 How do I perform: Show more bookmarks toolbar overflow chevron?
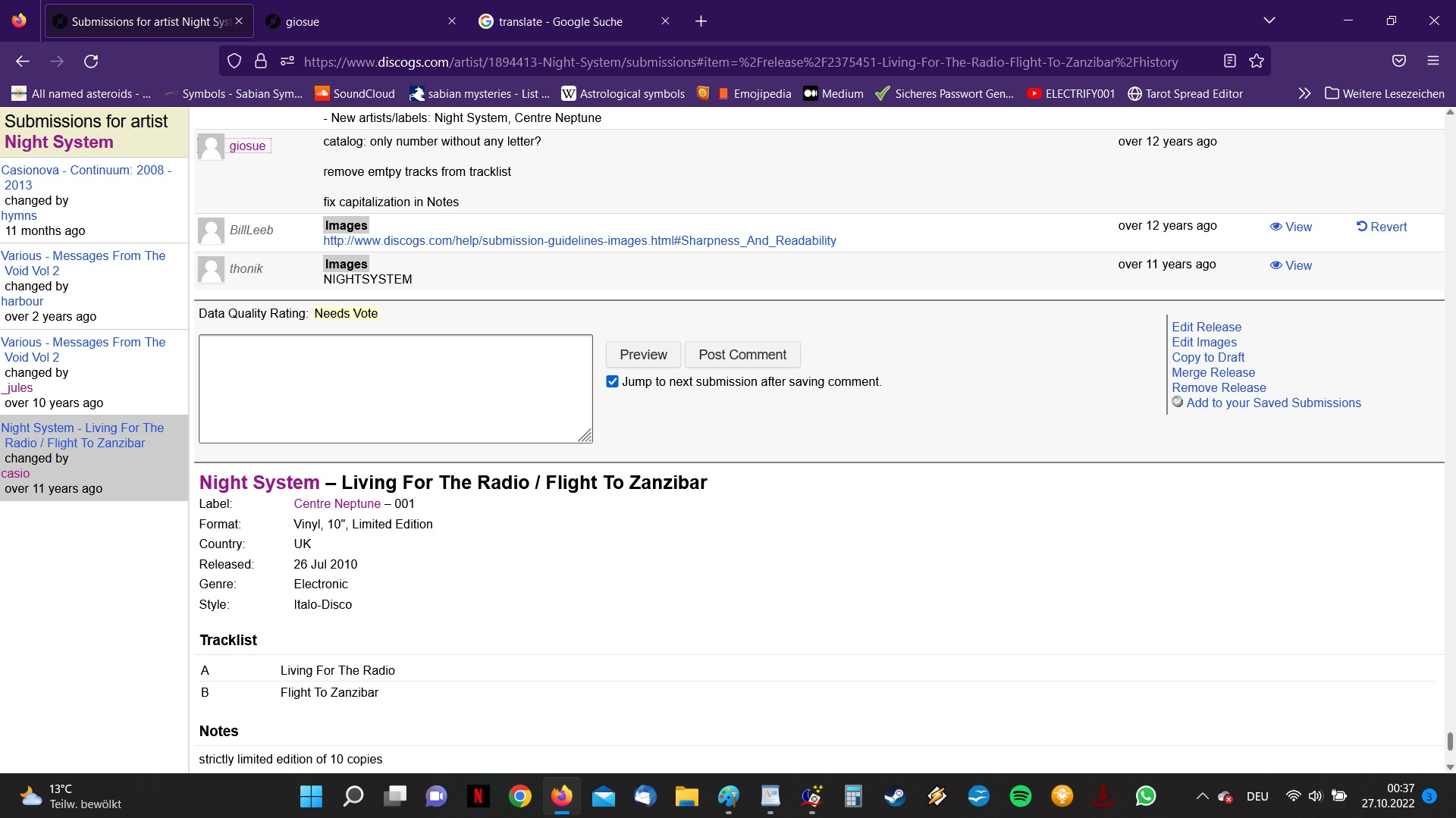[x=1304, y=93]
